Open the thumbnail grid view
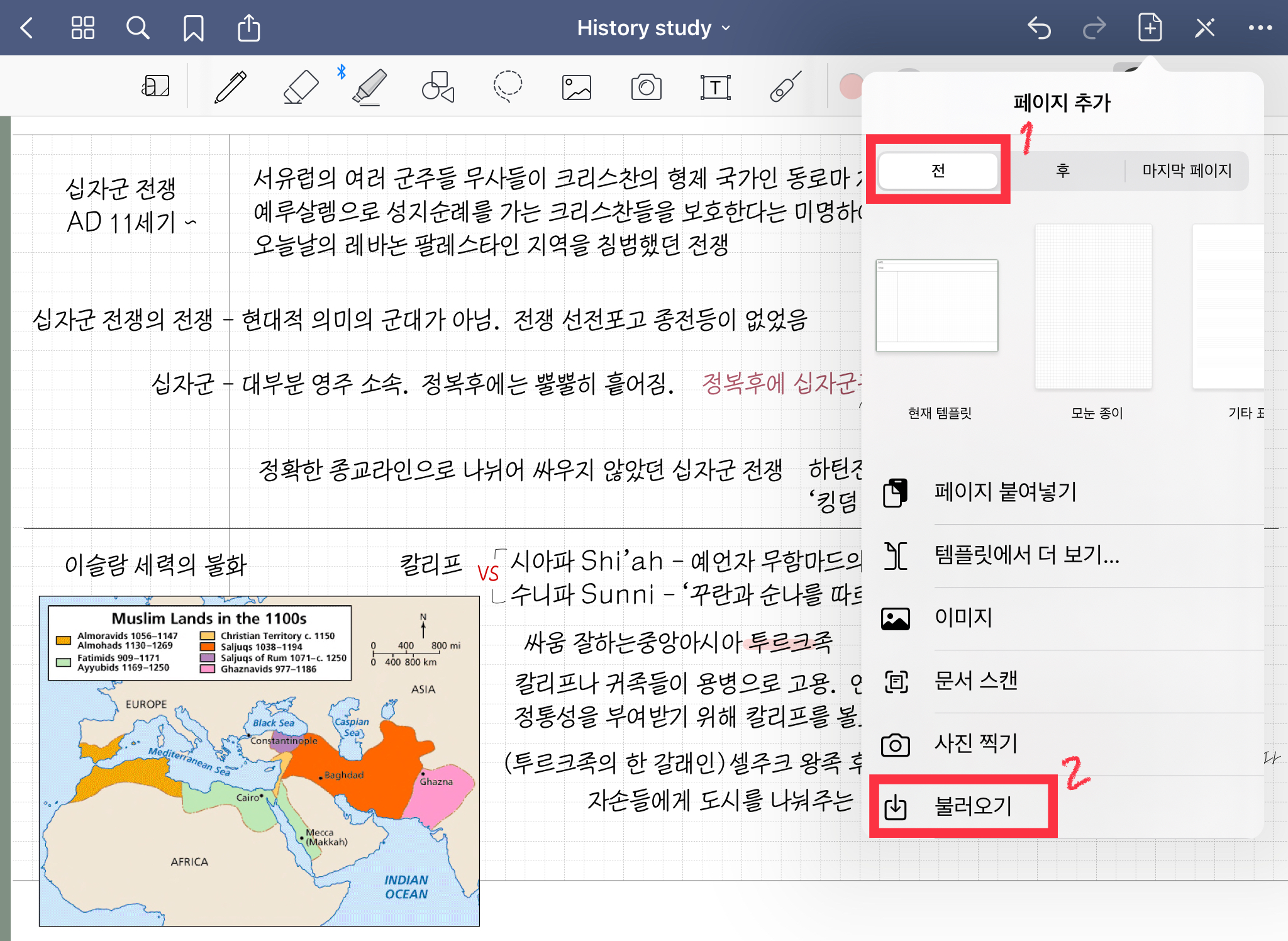 pyautogui.click(x=82, y=28)
